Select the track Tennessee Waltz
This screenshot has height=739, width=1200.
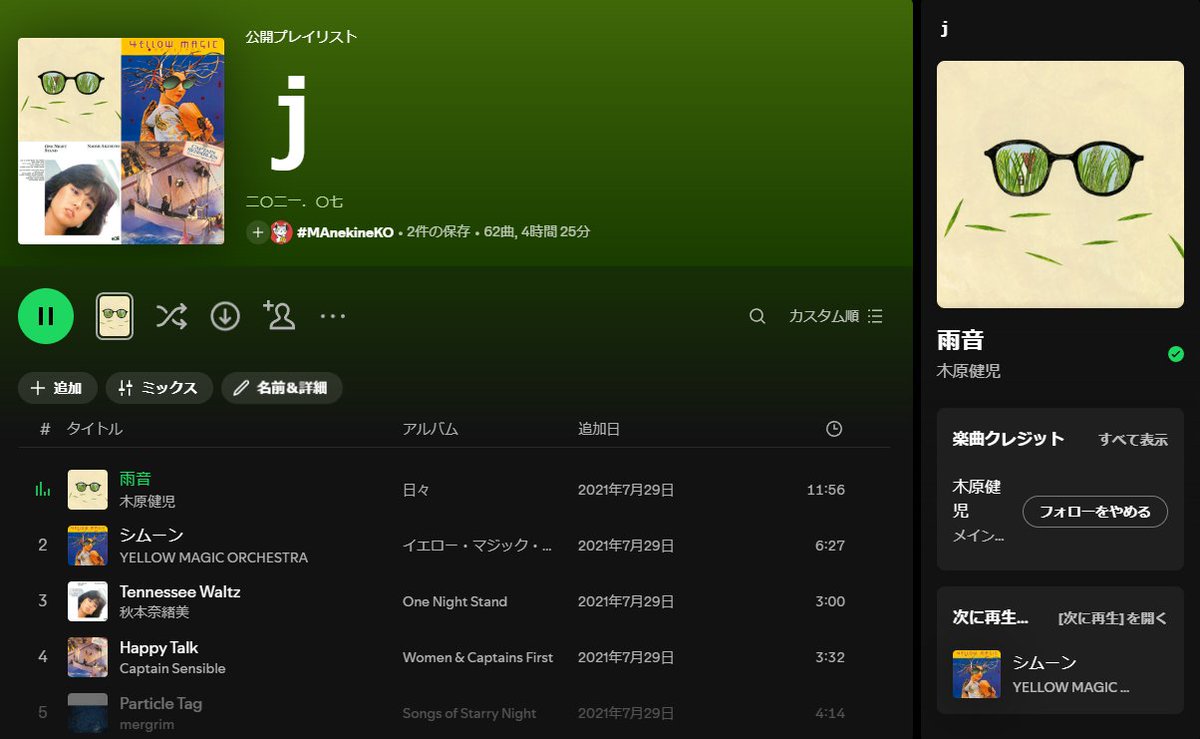click(180, 591)
